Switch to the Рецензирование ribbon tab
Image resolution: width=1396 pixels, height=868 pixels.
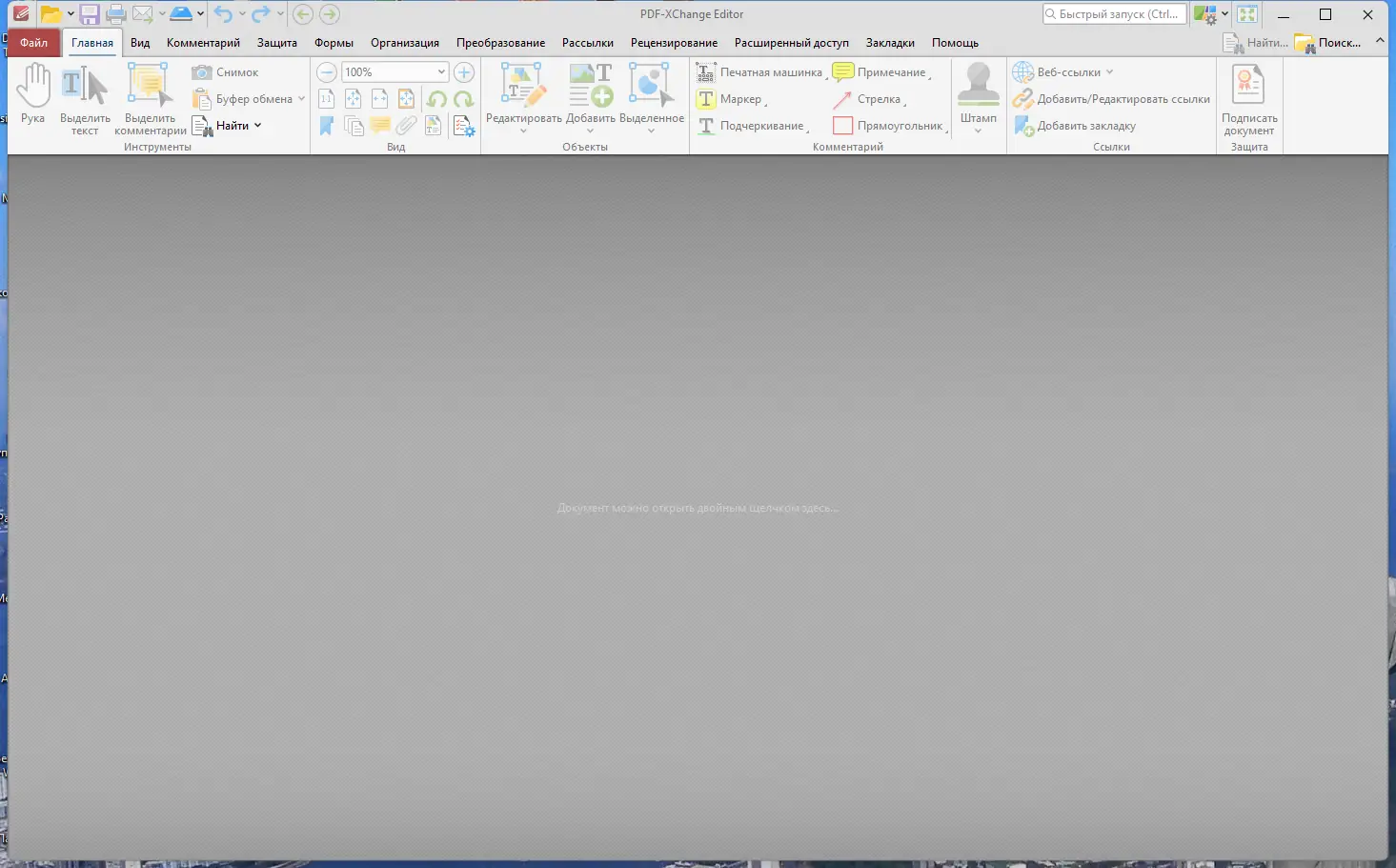(674, 42)
